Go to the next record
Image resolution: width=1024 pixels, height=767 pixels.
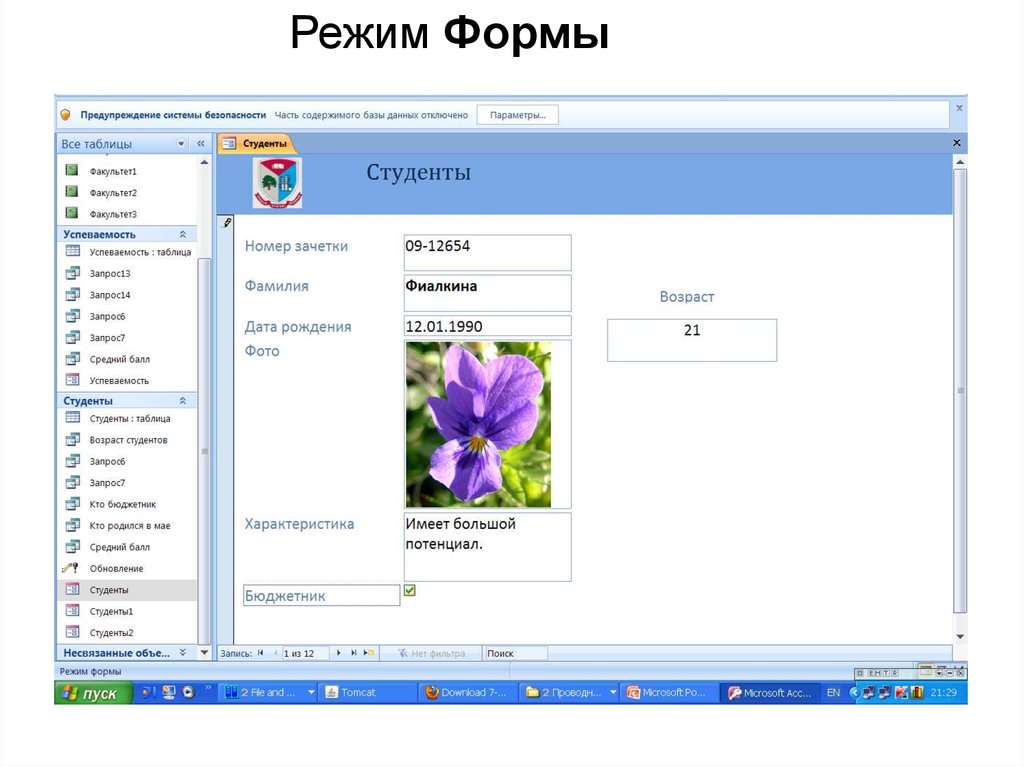[x=339, y=653]
